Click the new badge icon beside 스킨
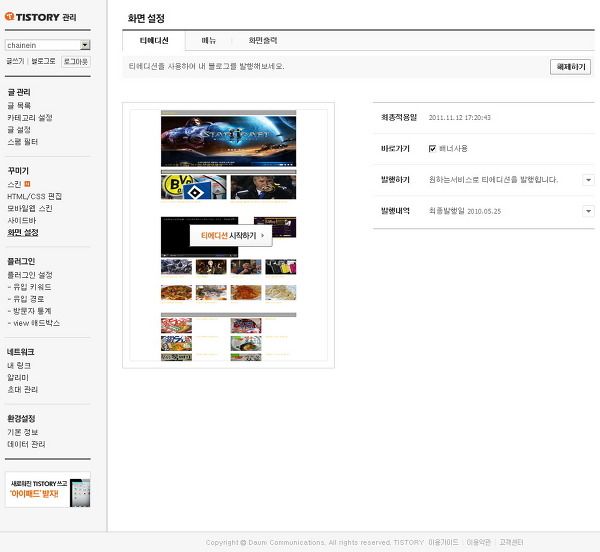 pyautogui.click(x=27, y=184)
